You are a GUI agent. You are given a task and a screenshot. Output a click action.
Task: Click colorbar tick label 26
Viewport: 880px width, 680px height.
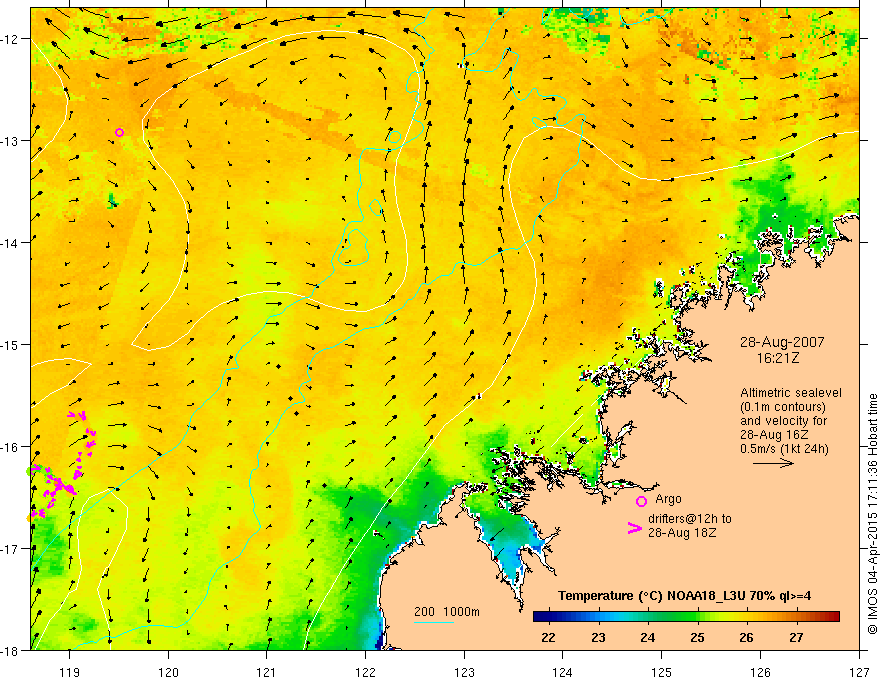click(x=746, y=638)
